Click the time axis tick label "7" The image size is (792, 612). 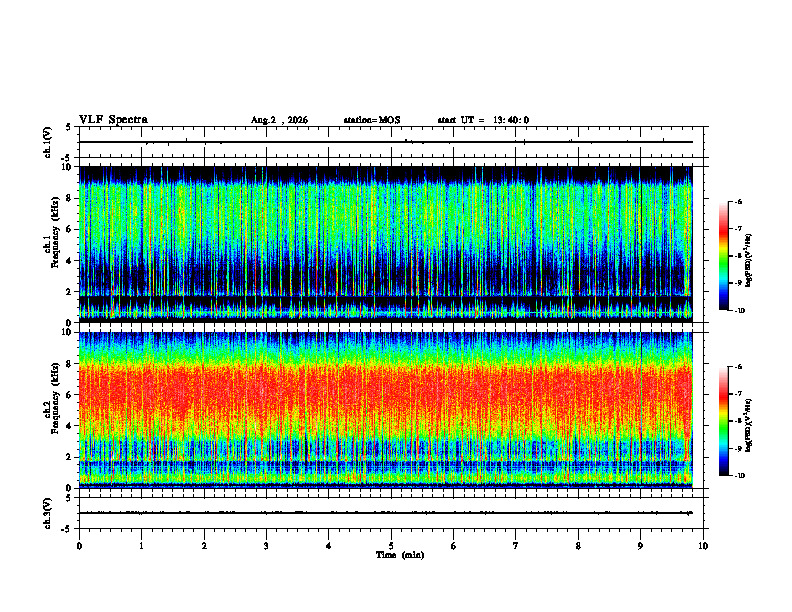516,546
